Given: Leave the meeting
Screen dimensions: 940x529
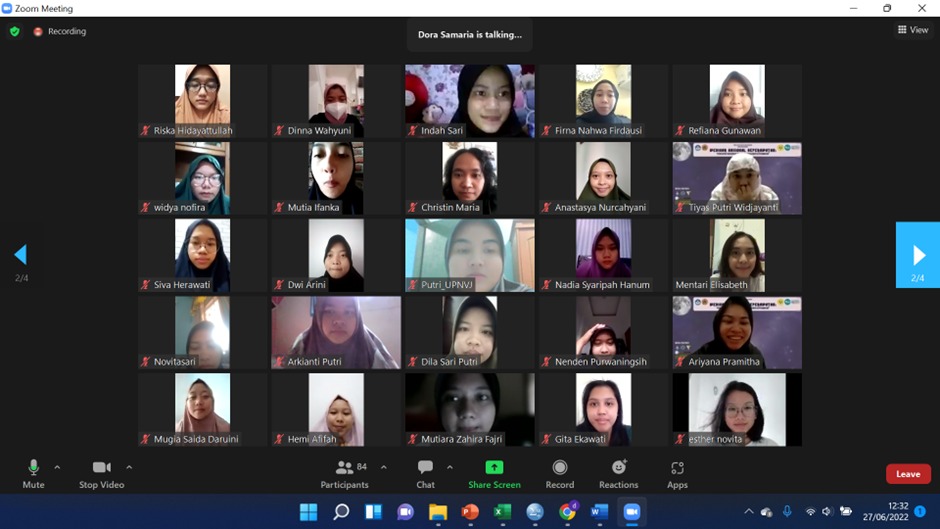Looking at the screenshot, I should [x=907, y=474].
